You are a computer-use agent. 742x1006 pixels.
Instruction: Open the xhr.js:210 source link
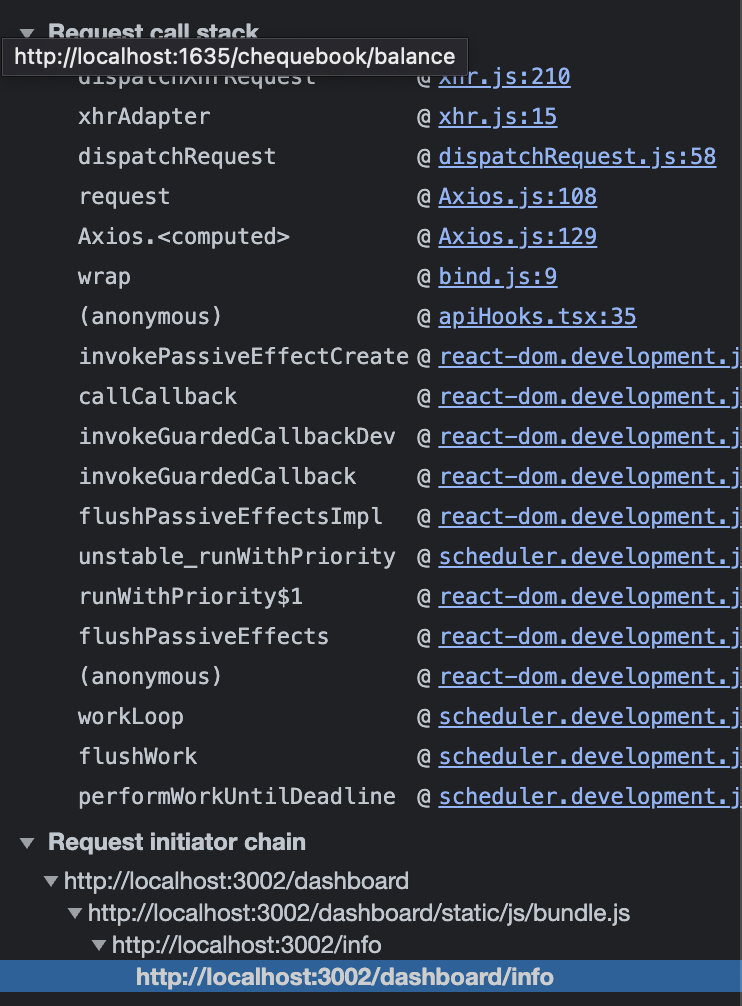click(x=504, y=77)
